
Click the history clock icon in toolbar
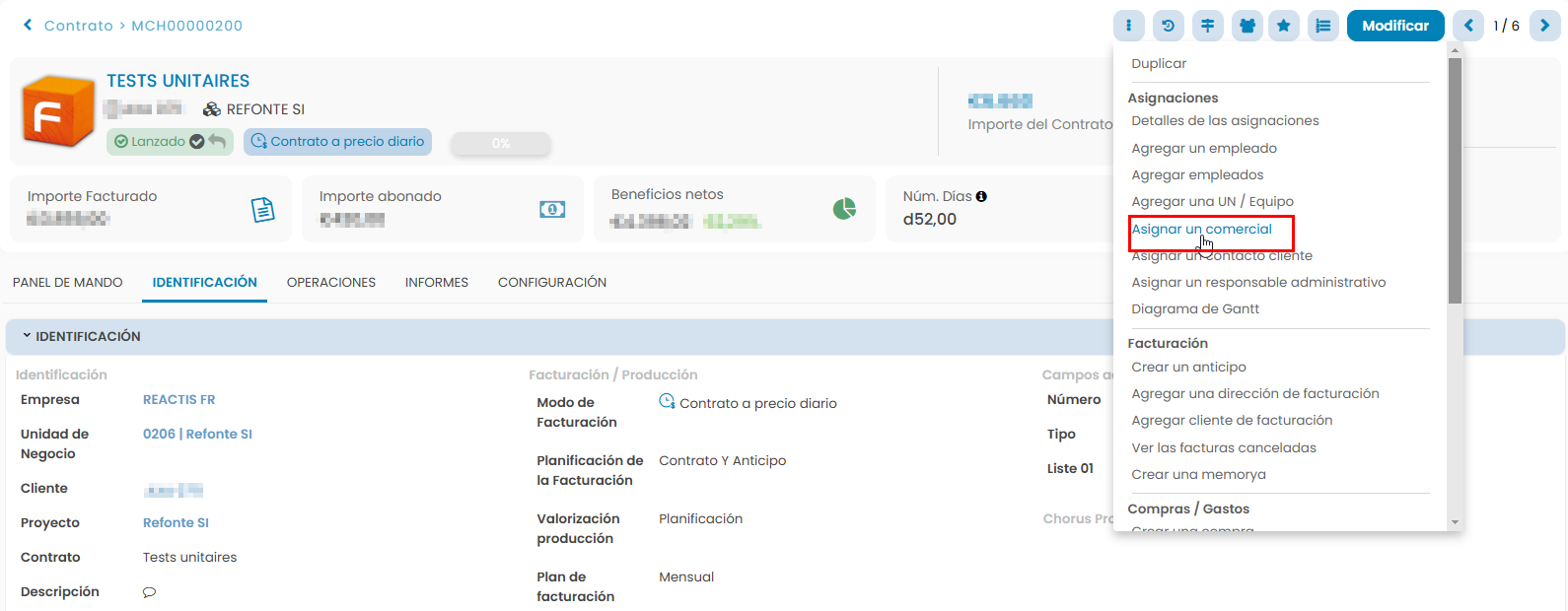[x=1169, y=26]
